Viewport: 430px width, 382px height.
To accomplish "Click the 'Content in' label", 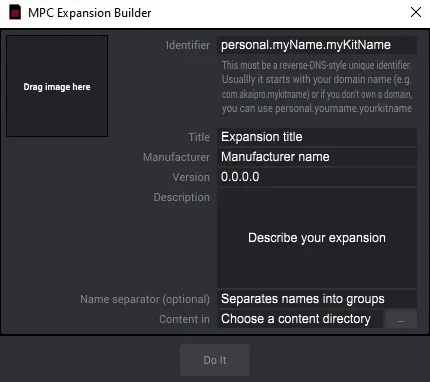I will pyautogui.click(x=184, y=319).
